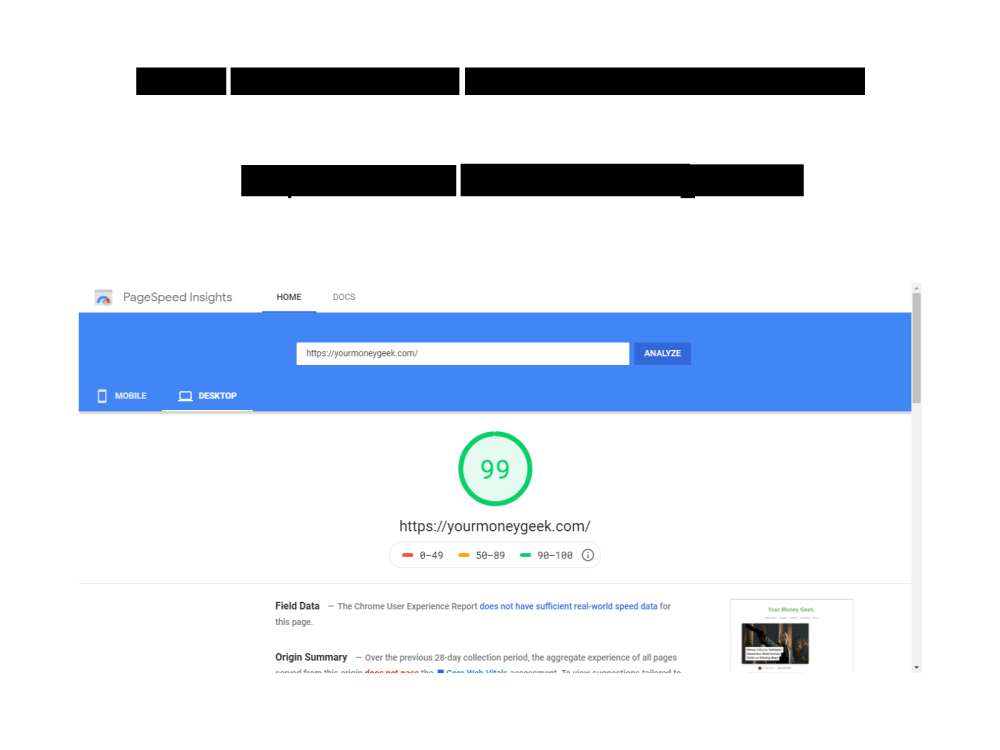The width and height of the screenshot is (1000, 750).
Task: Click the ANALYZE button
Action: (662, 353)
